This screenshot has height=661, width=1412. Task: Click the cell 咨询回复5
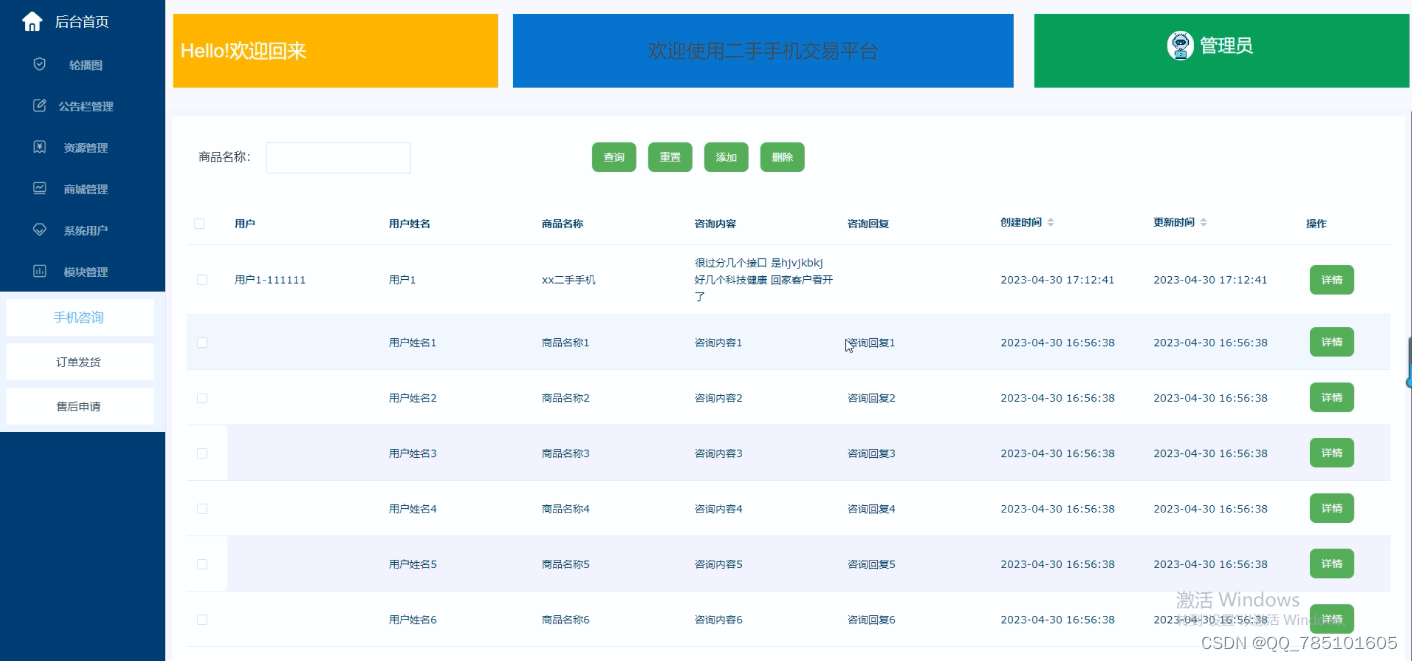tap(872, 564)
